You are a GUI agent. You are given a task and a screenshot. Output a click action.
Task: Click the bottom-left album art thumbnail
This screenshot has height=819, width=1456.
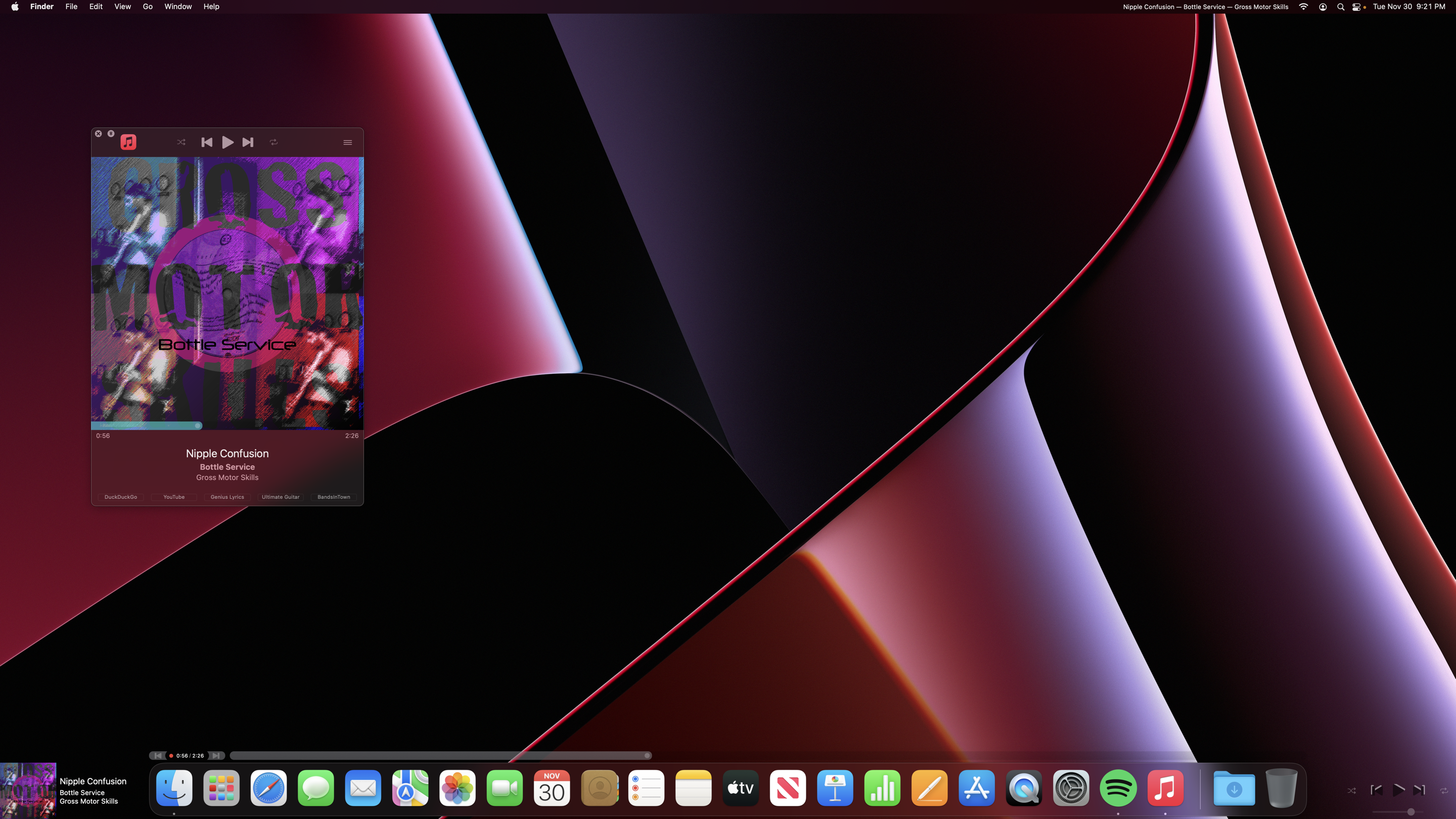click(28, 791)
